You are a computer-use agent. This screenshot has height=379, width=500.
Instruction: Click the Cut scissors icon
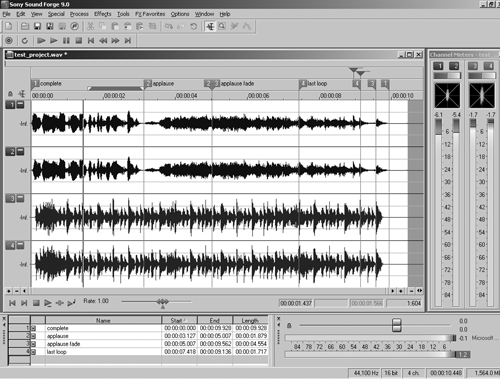pos(90,26)
